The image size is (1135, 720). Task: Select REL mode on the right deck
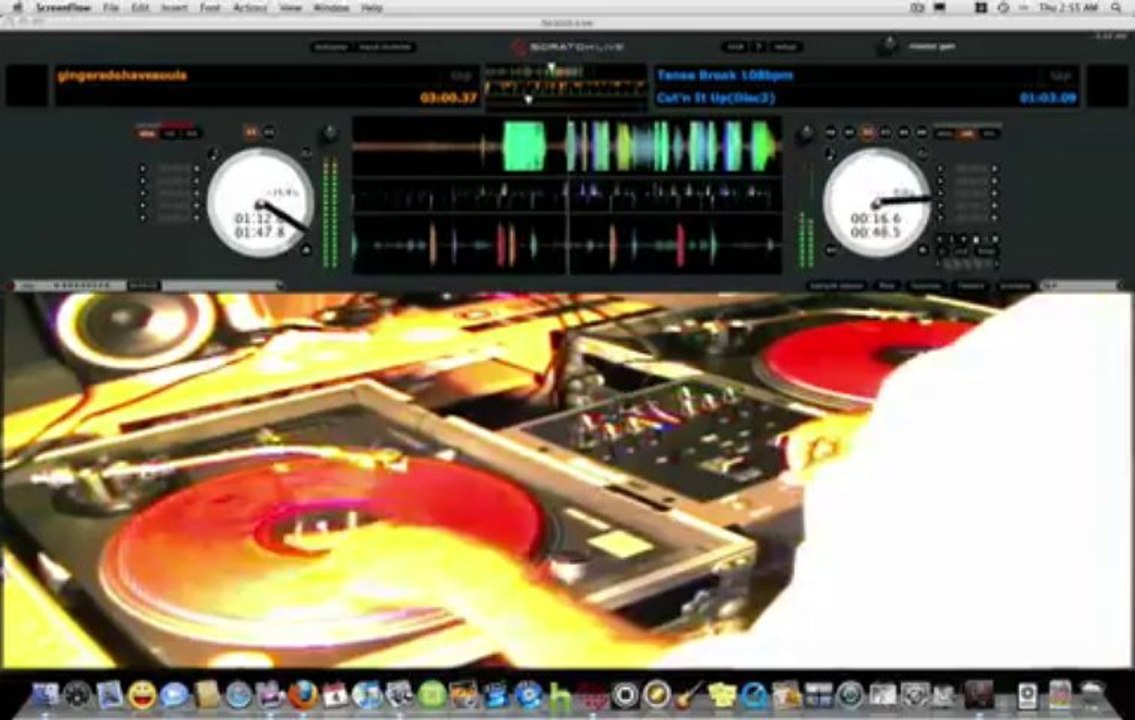tap(967, 133)
